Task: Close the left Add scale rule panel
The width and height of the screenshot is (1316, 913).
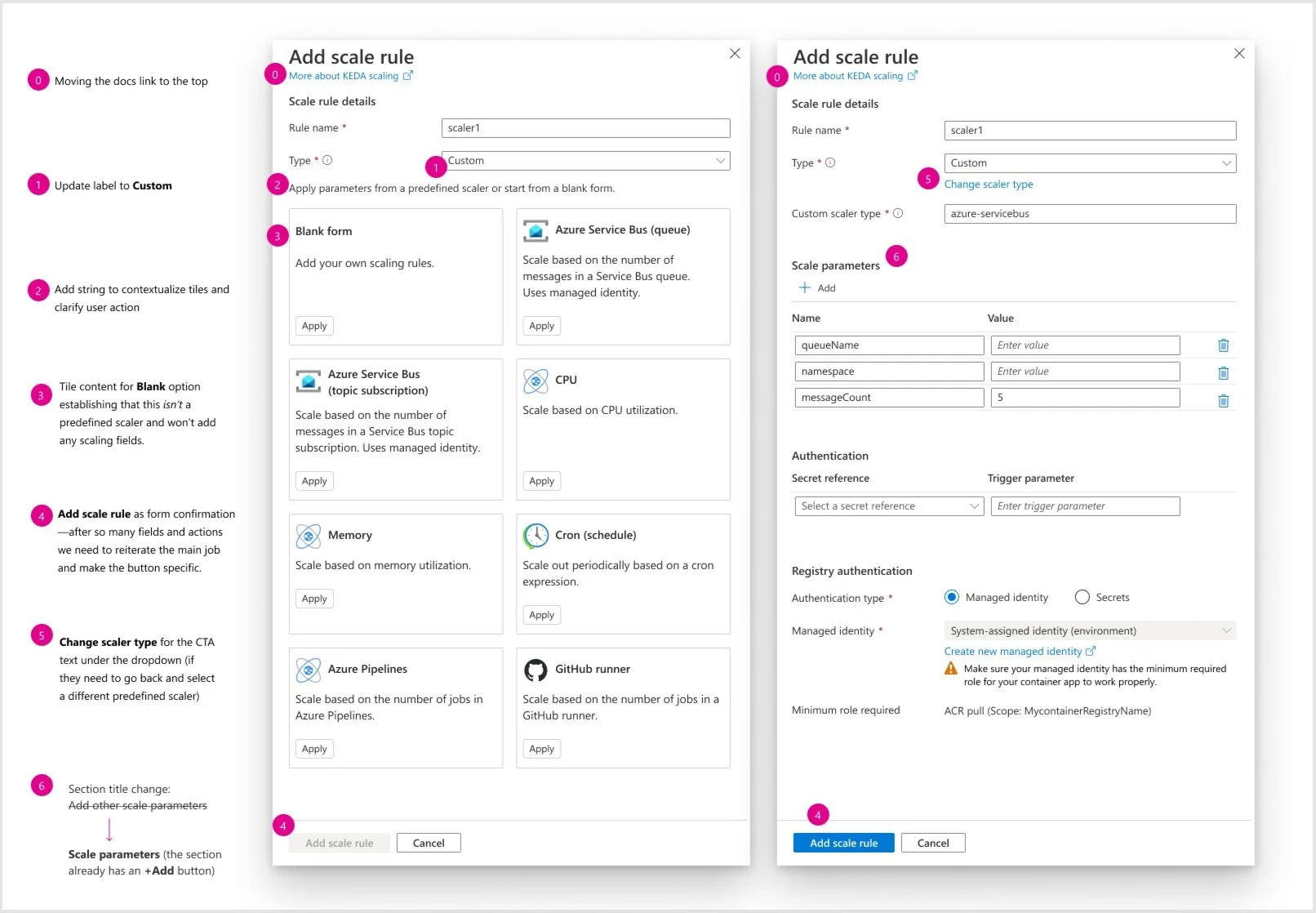Action: tap(735, 53)
